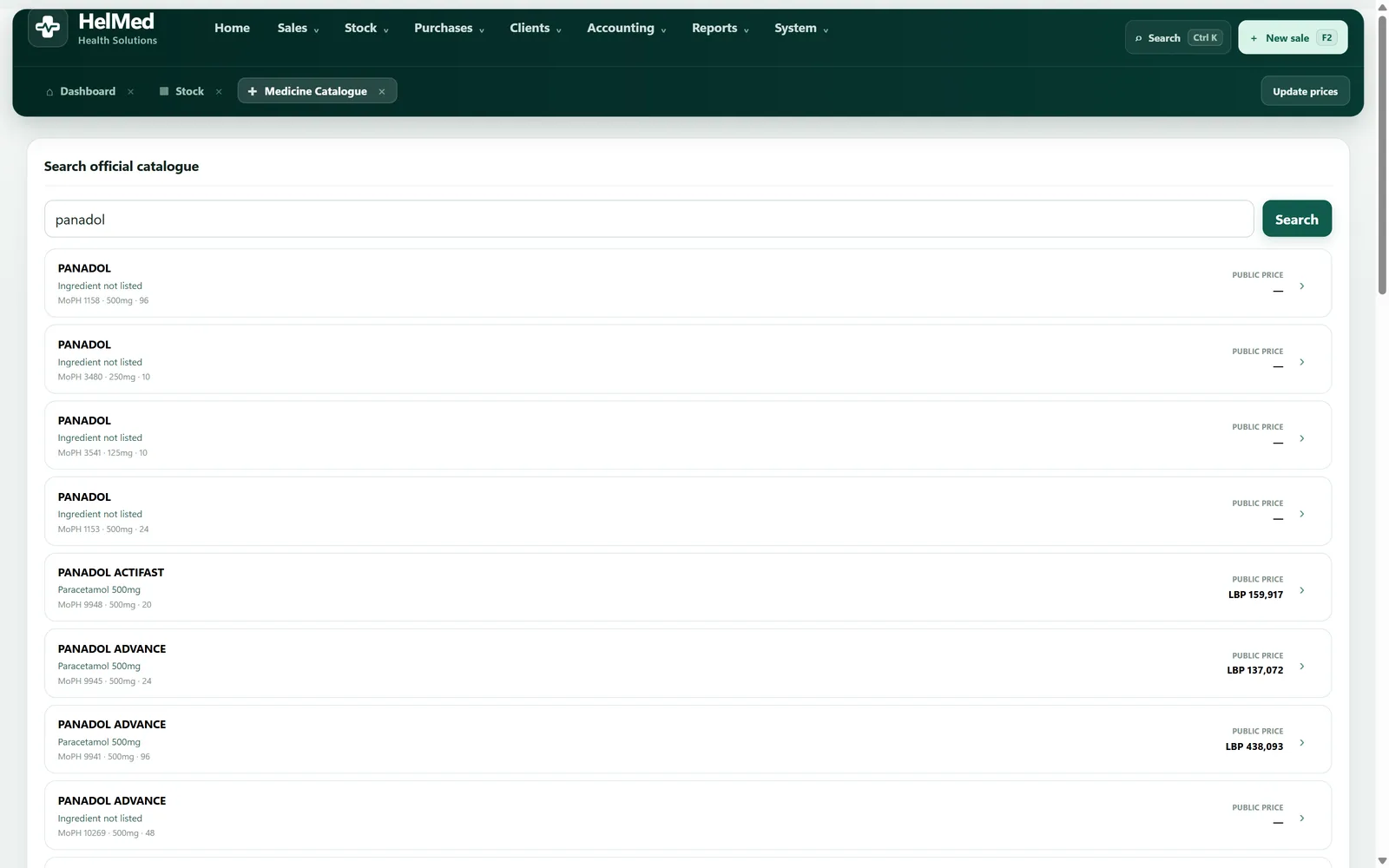Select the price LBP 159,917
Viewport: 1389px width, 868px height.
click(x=1255, y=595)
